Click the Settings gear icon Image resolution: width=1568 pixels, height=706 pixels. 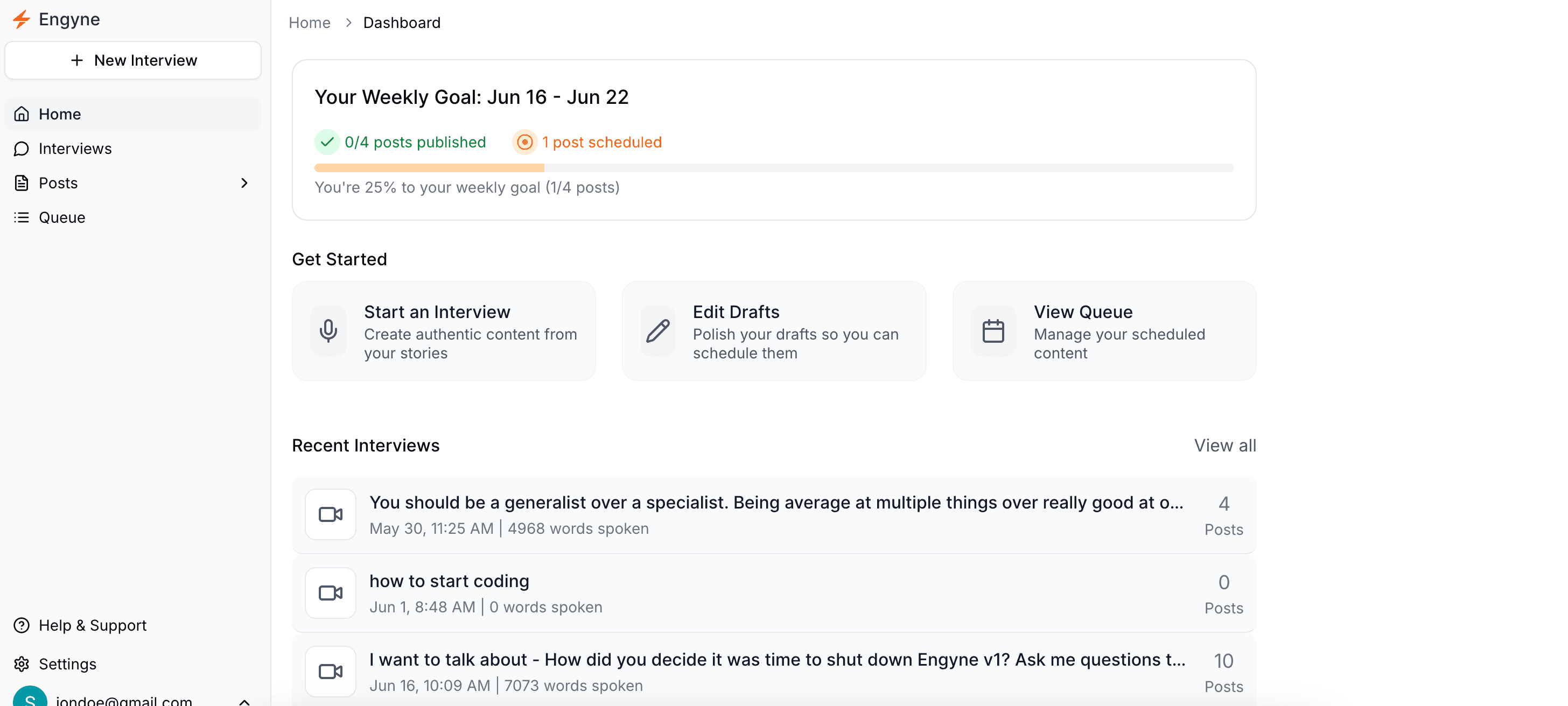[22, 664]
